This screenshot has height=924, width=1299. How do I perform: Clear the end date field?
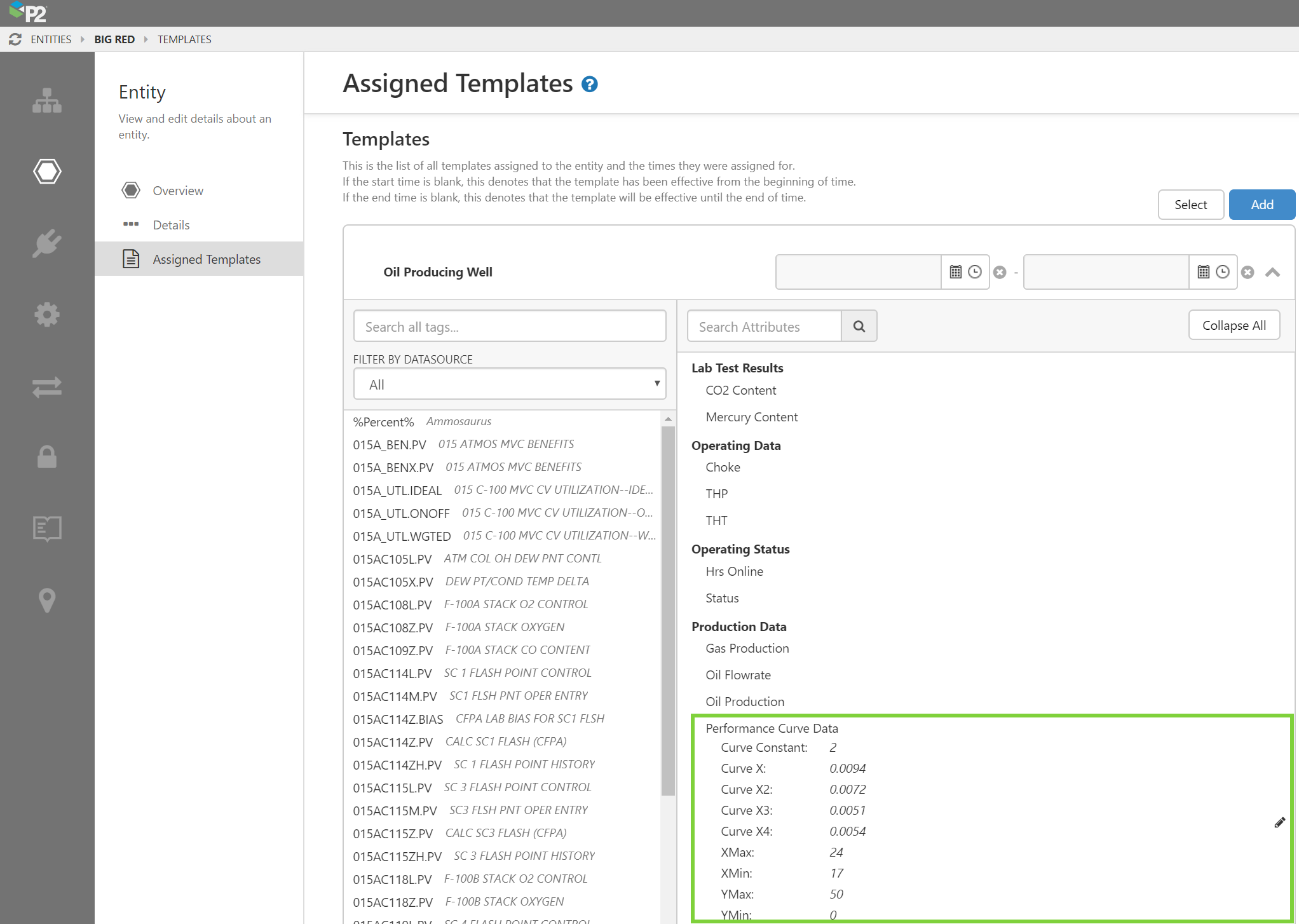[1248, 272]
